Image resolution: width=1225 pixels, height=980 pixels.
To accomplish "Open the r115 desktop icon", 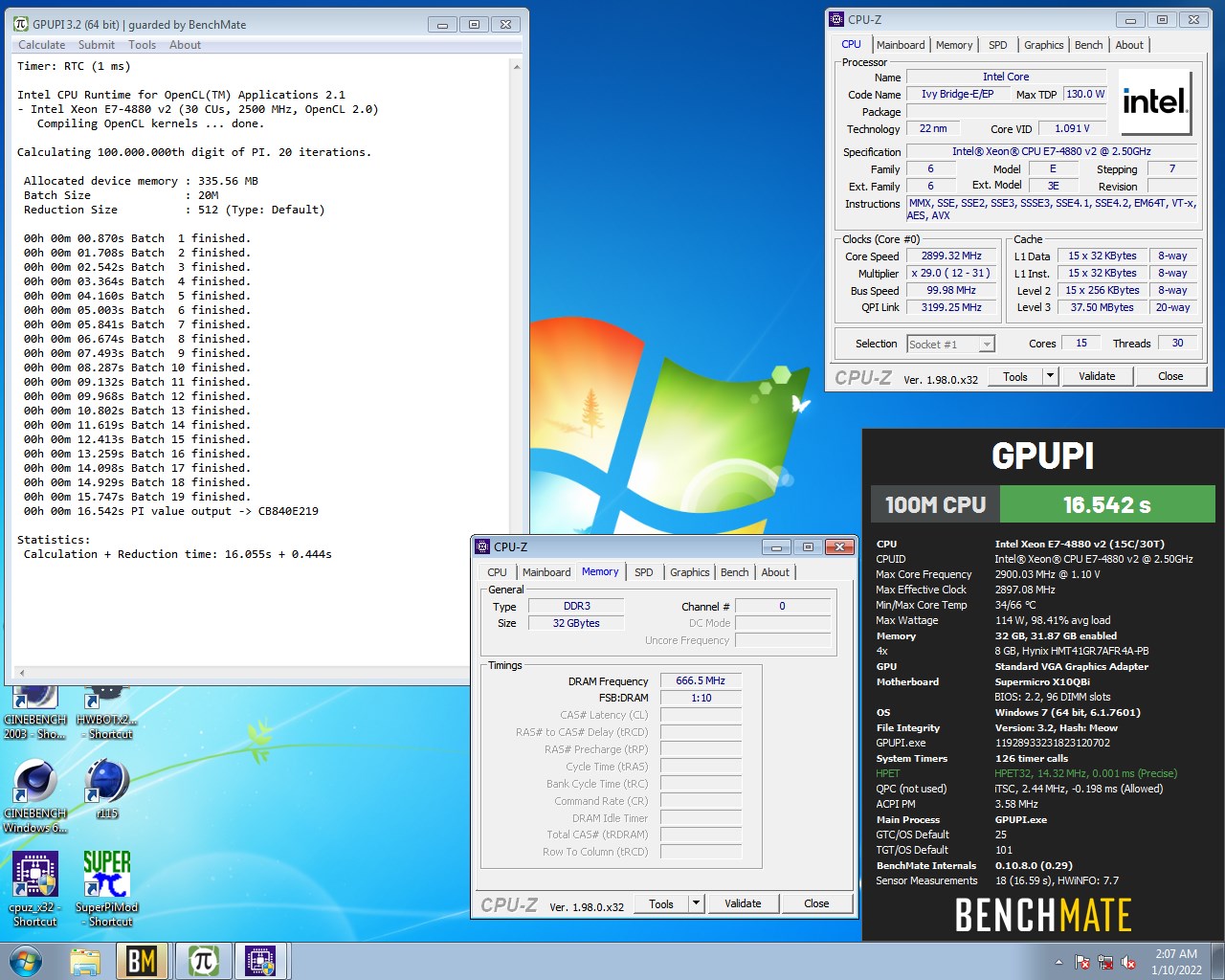I will pyautogui.click(x=107, y=790).
